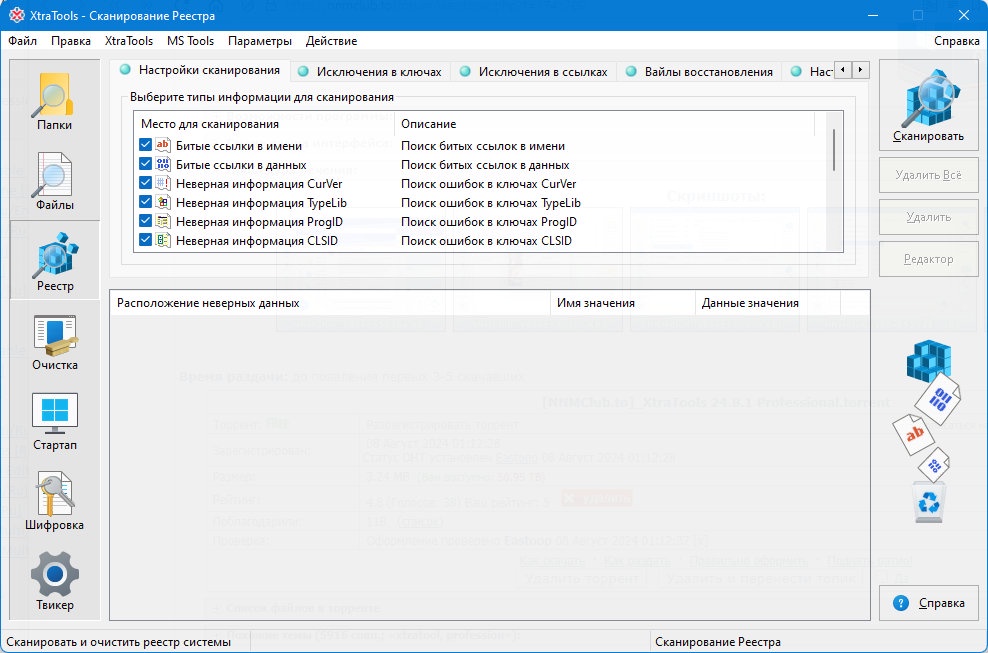Switch to Вайлы восстановления tab
This screenshot has width=988, height=653.
(700, 72)
